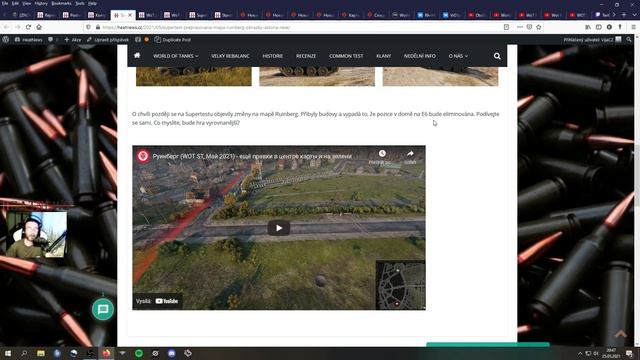Image resolution: width=640 pixels, height=360 pixels.
Task: Open the HISTORIE menu item
Action: point(273,56)
